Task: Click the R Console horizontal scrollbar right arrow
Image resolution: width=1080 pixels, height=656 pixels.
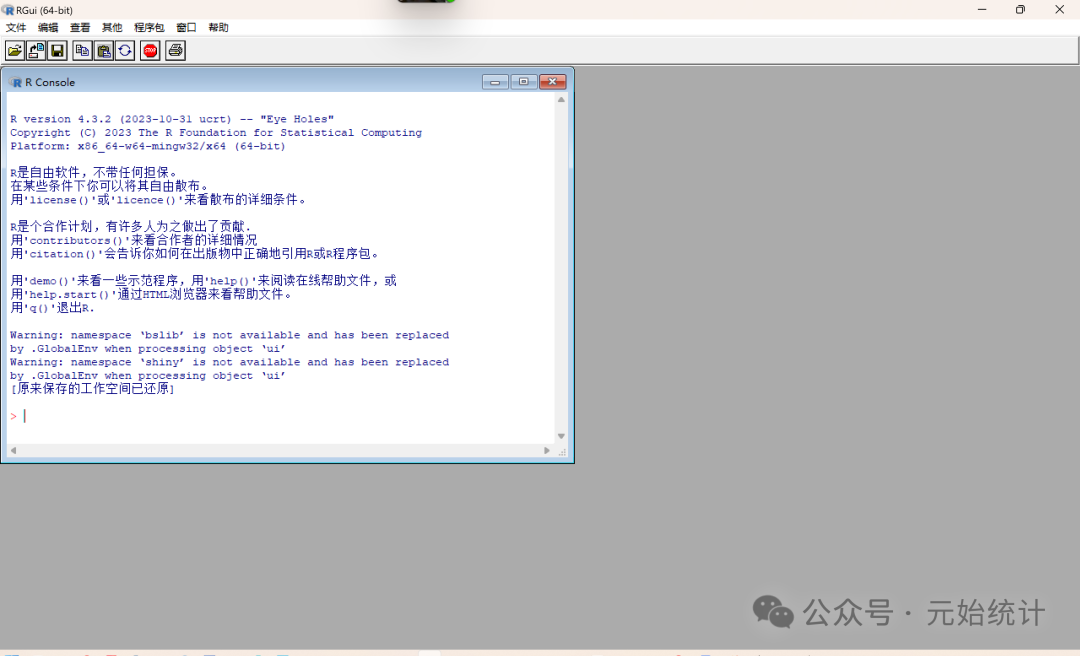Action: pos(547,451)
